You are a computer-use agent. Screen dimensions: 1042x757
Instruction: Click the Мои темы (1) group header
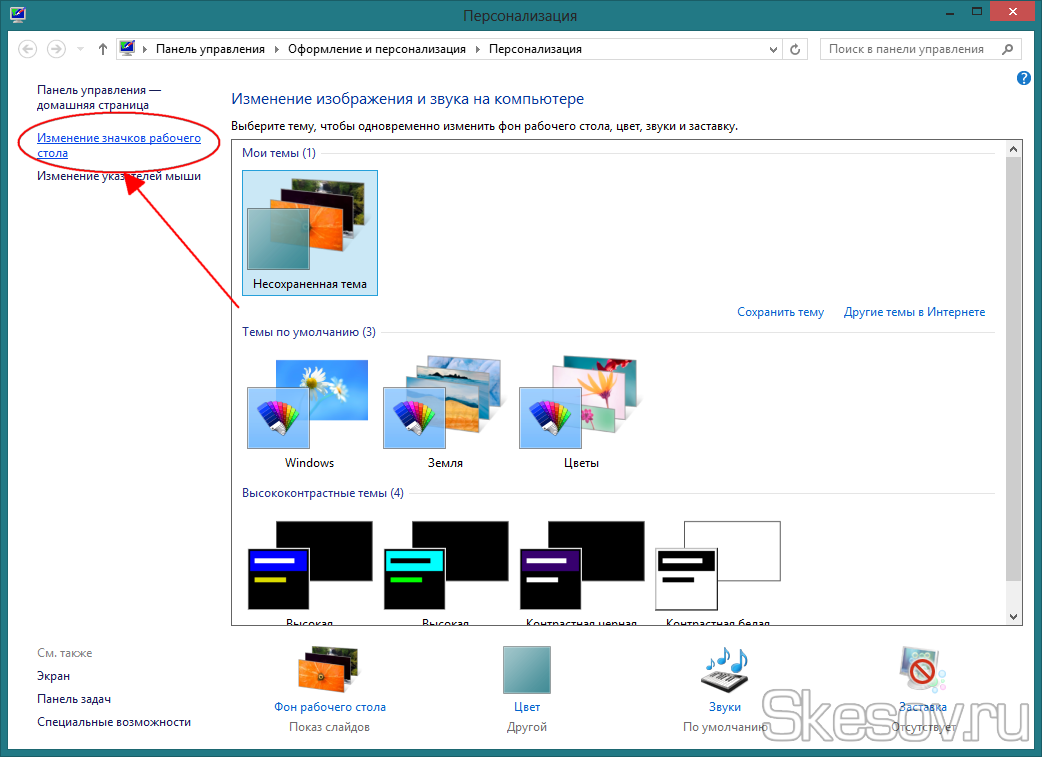278,153
